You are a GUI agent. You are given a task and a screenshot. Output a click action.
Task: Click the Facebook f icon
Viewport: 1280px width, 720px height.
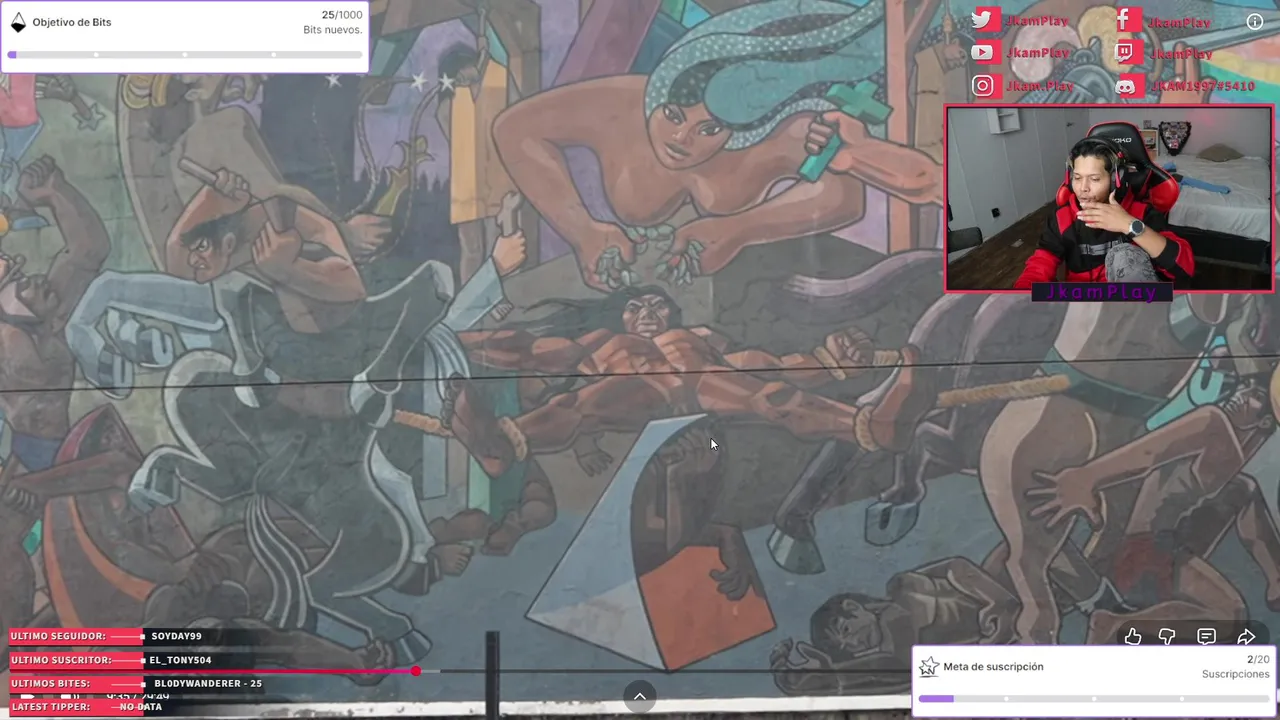[x=1124, y=20]
